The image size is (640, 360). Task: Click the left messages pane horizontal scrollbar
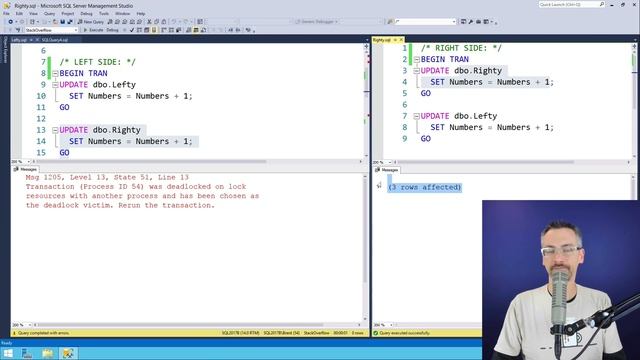coord(180,325)
